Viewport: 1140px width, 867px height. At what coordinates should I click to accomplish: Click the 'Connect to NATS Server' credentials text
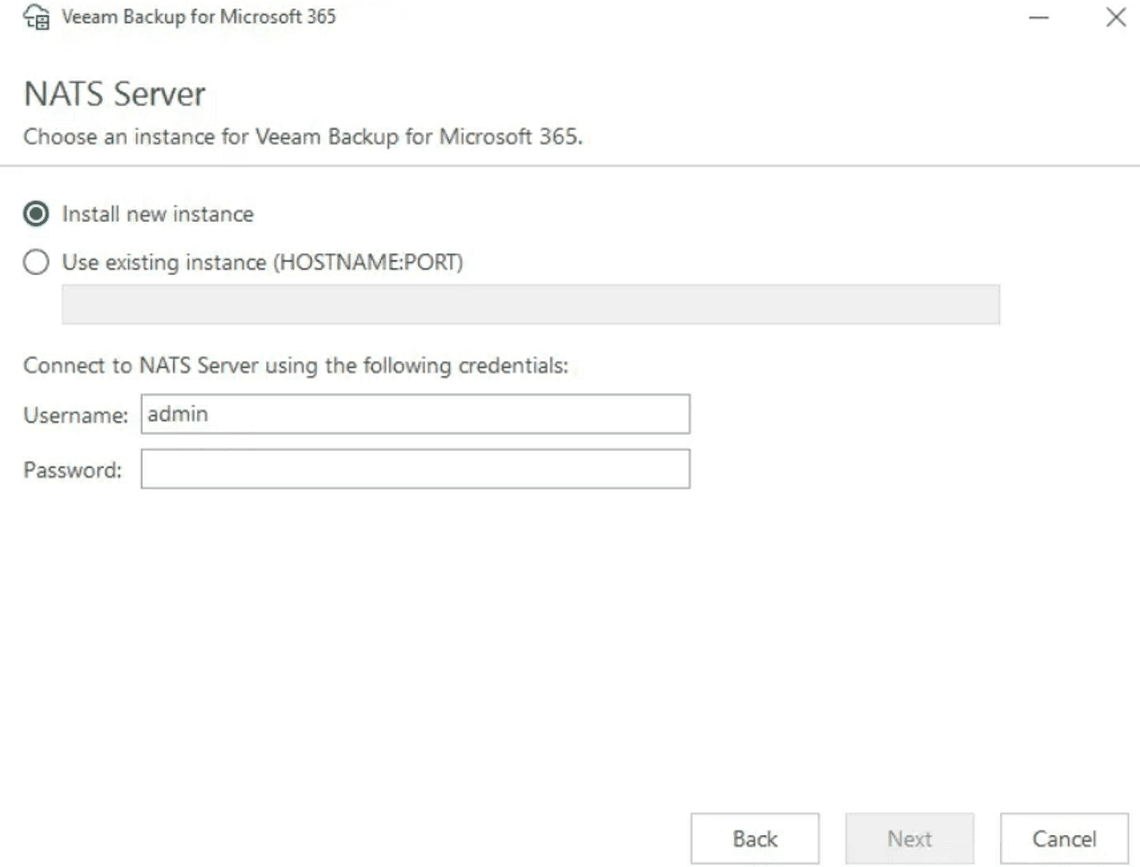point(295,366)
